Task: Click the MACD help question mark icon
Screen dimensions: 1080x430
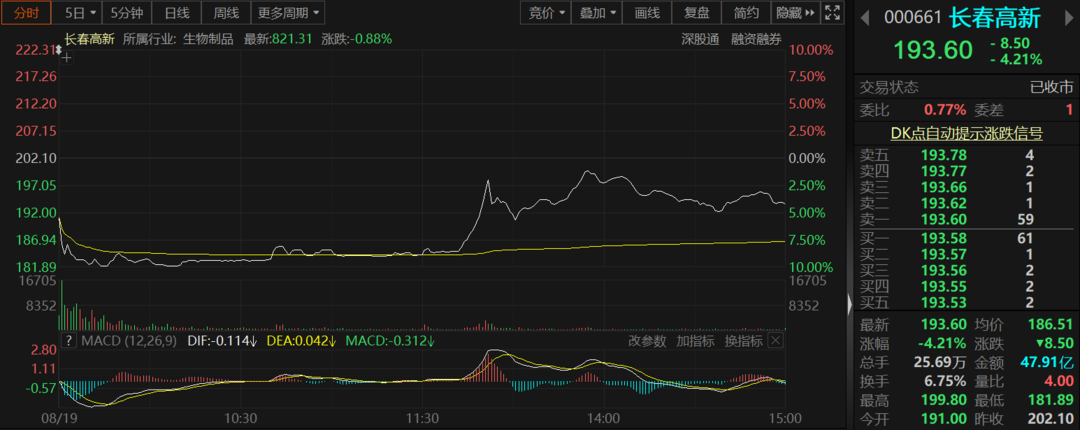Action: (68, 341)
